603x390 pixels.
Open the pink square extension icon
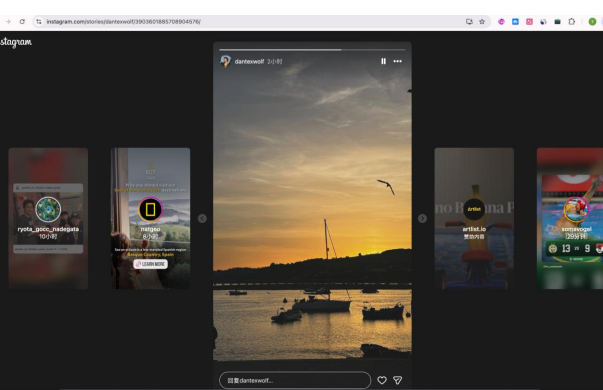(530, 22)
